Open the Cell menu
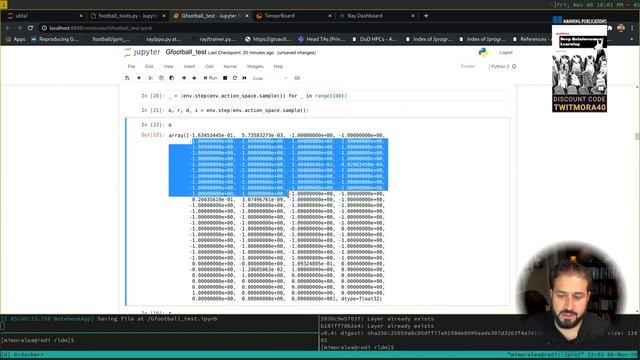 (x=209, y=66)
